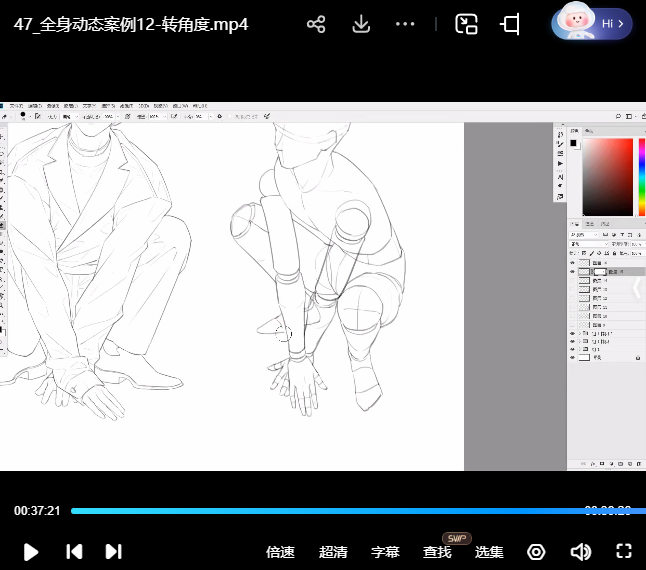Click the share icon in top bar
Viewport: 646px width, 570px height.
tap(316, 25)
